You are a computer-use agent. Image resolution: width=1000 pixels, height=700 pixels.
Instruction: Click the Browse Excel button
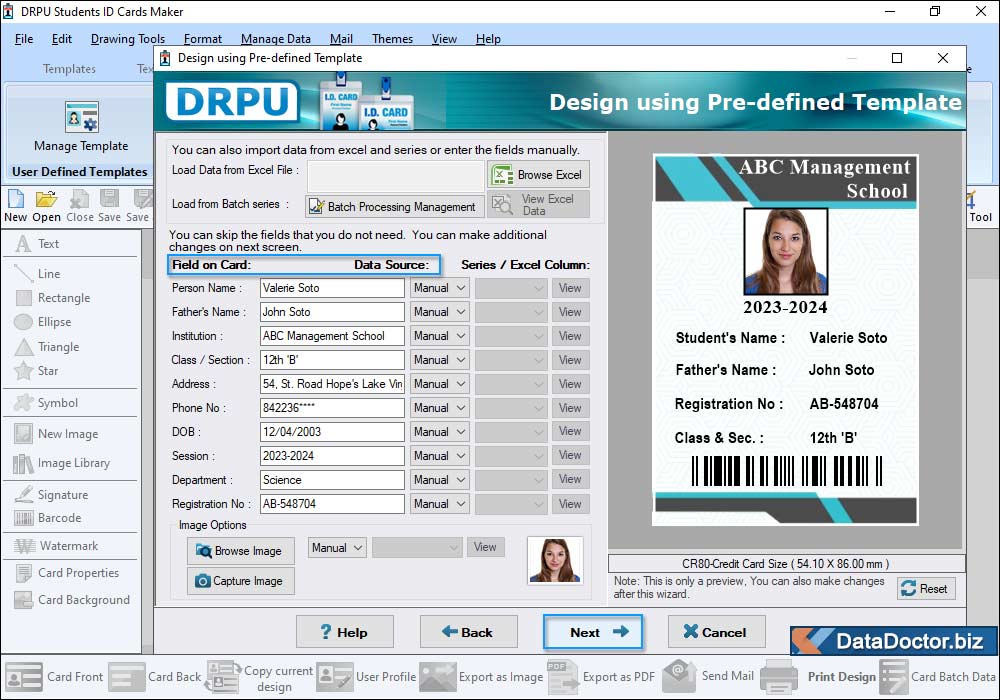pyautogui.click(x=538, y=175)
